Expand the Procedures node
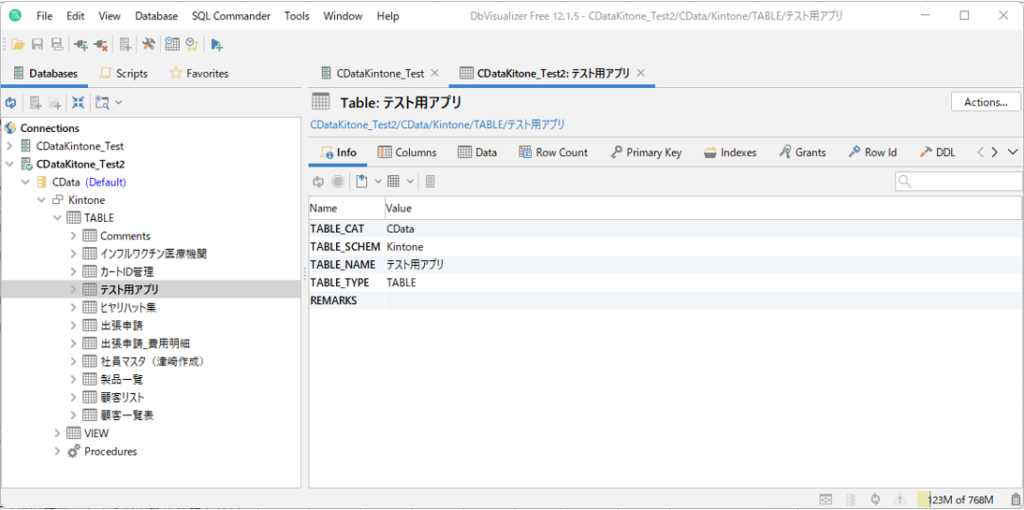The height and width of the screenshot is (510, 1024). click(57, 451)
